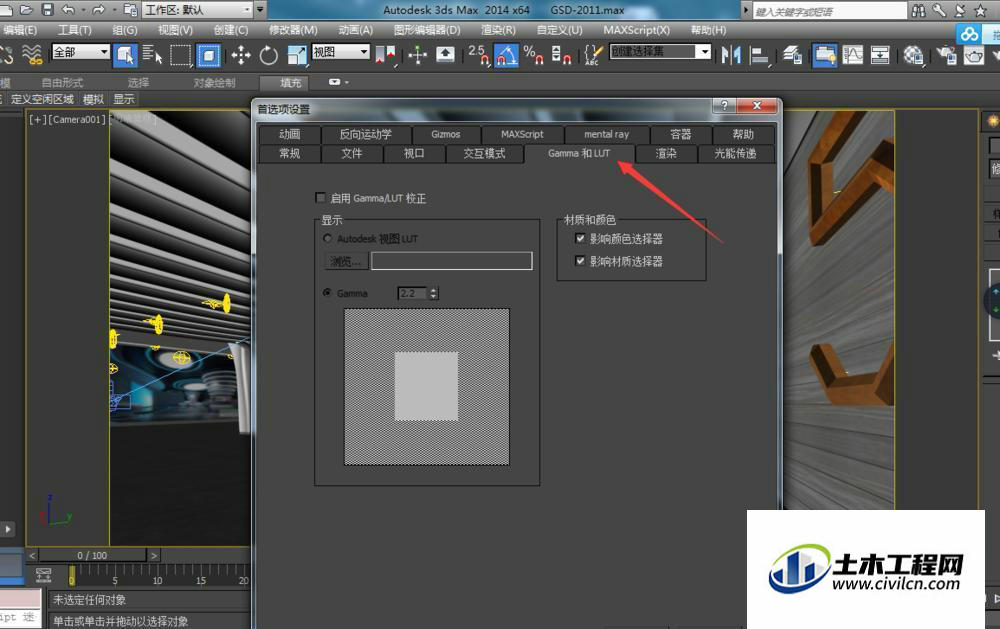The height and width of the screenshot is (629, 1000).
Task: Click the Use Pivot Point Center icon
Action: [x=386, y=56]
